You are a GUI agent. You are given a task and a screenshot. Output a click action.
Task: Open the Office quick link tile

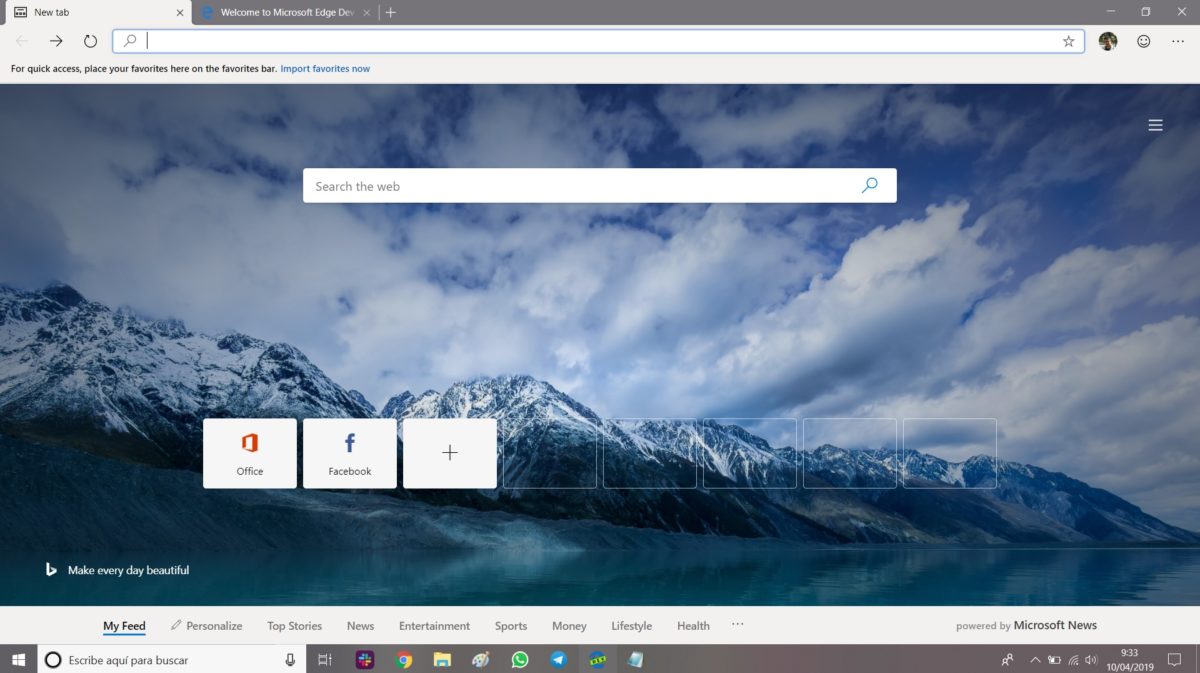coord(250,453)
